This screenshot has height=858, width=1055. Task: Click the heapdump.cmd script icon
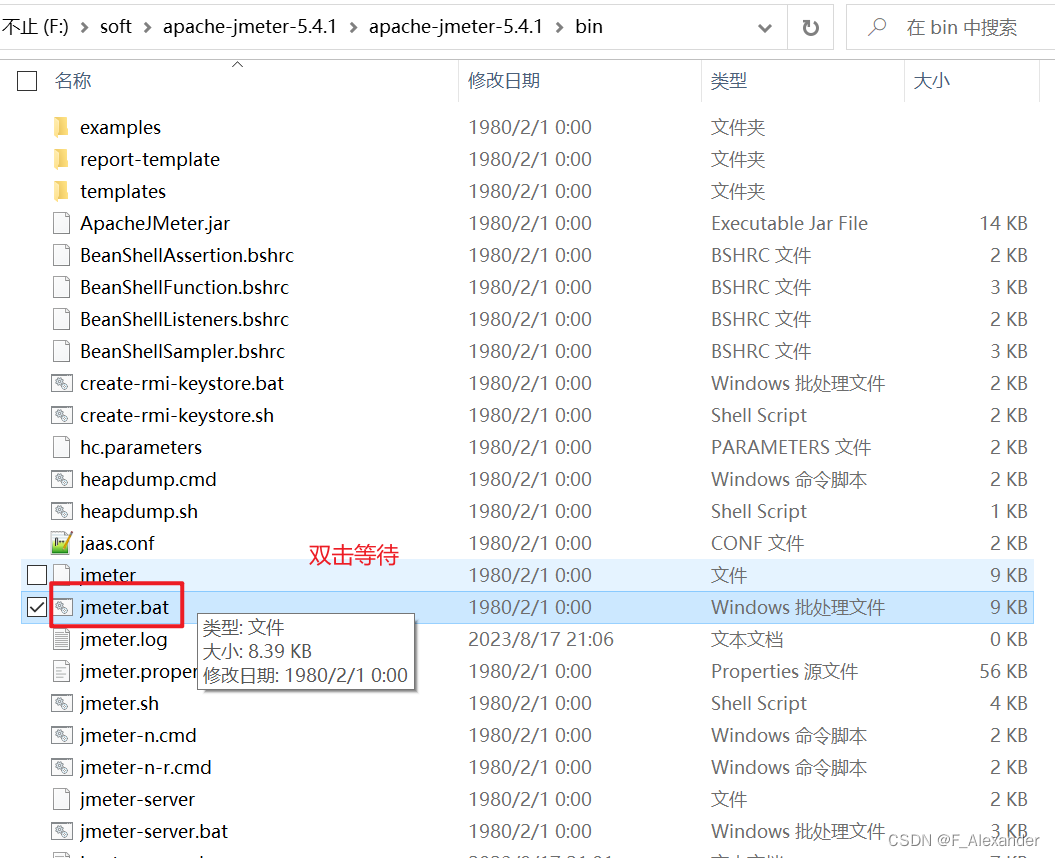click(x=62, y=479)
